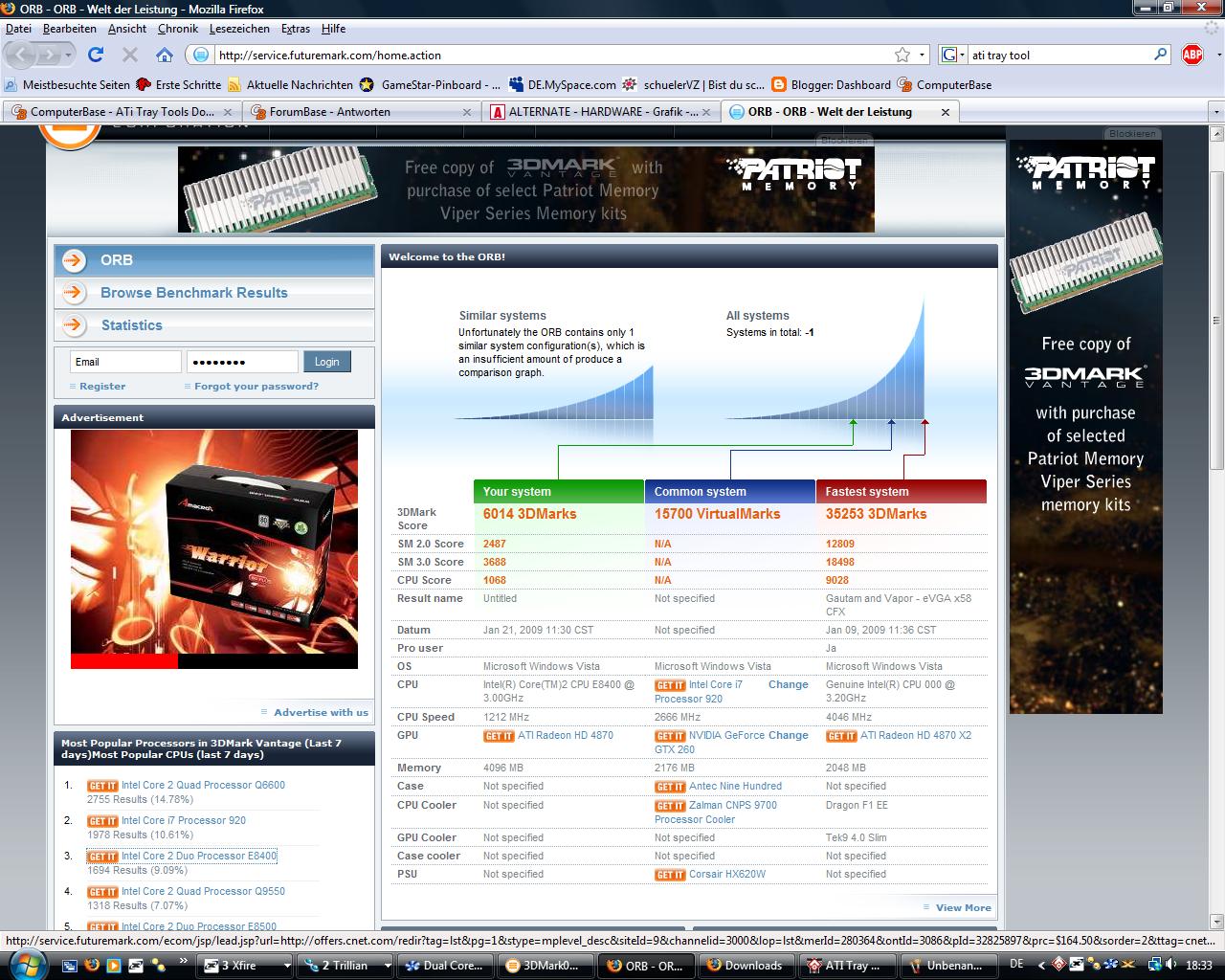
Task: Click the URL address field
Action: coord(555,55)
